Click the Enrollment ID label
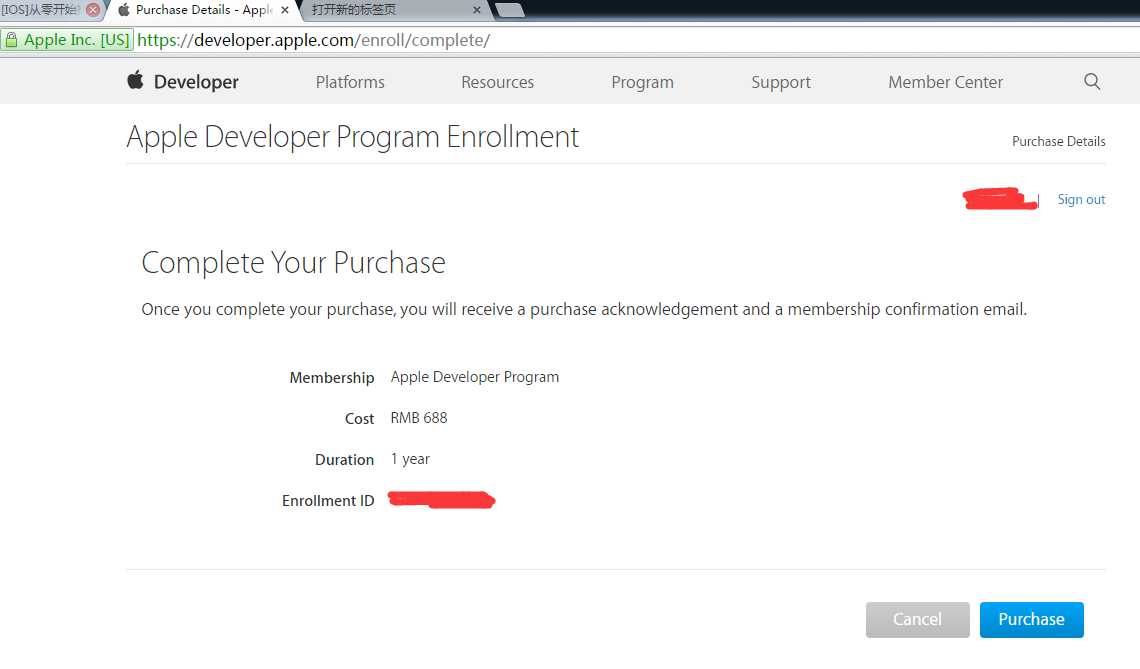The height and width of the screenshot is (669, 1140). point(328,501)
